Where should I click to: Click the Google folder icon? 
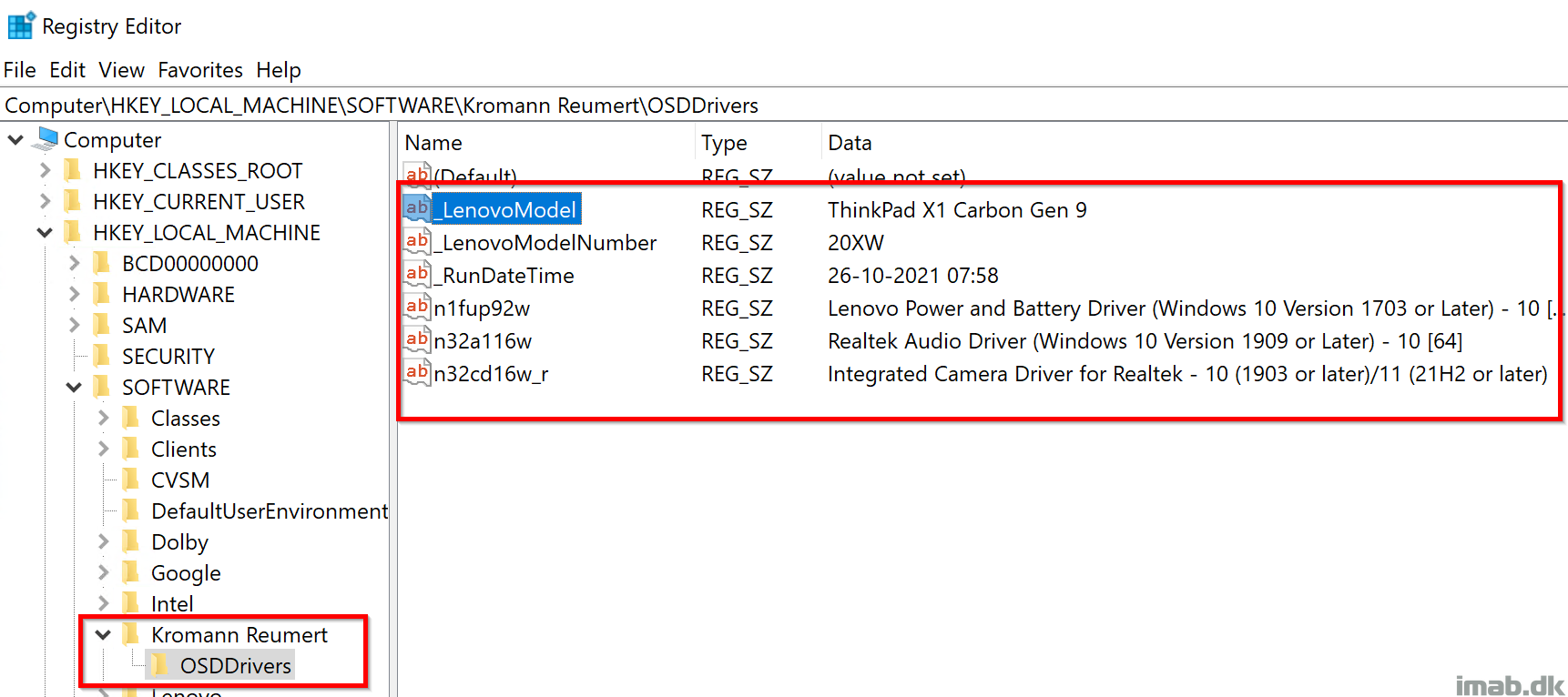point(131,572)
